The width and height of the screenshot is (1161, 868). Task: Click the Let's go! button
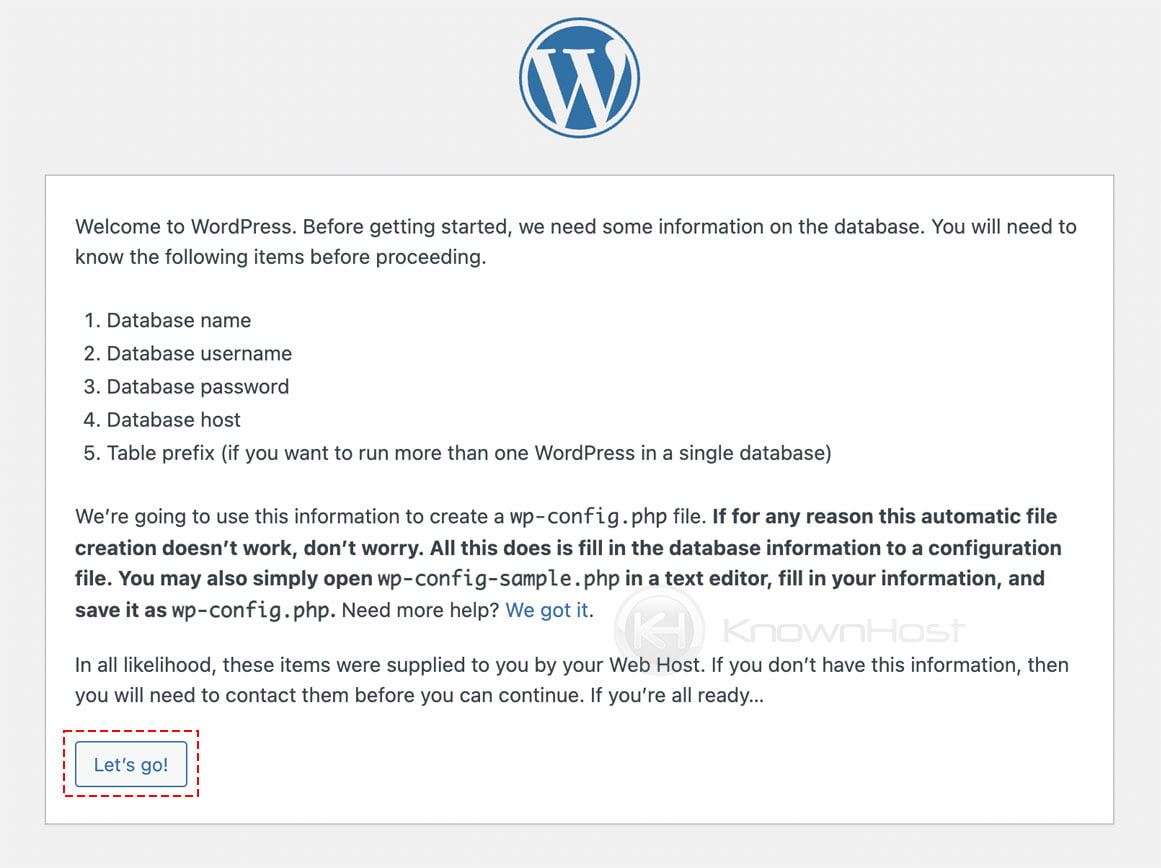click(130, 764)
